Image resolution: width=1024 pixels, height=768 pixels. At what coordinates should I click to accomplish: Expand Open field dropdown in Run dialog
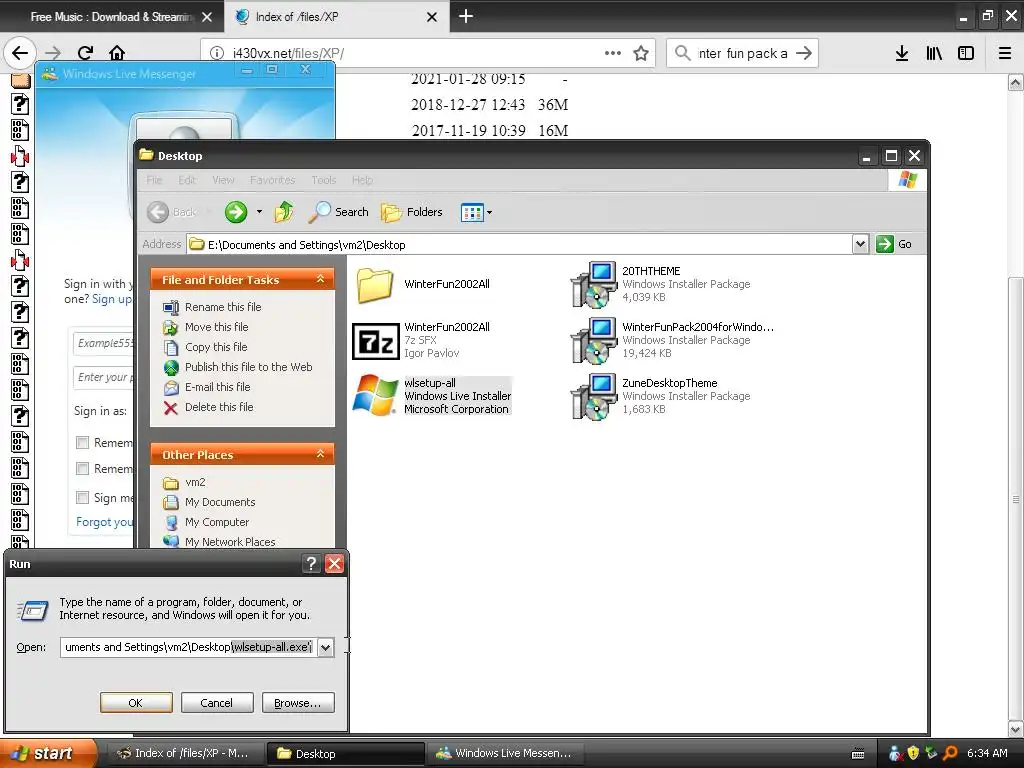[x=325, y=647]
